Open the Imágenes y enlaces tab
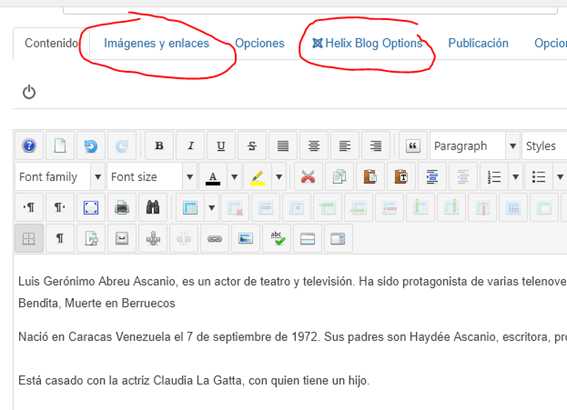Viewport: 567px width, 410px height. click(157, 43)
